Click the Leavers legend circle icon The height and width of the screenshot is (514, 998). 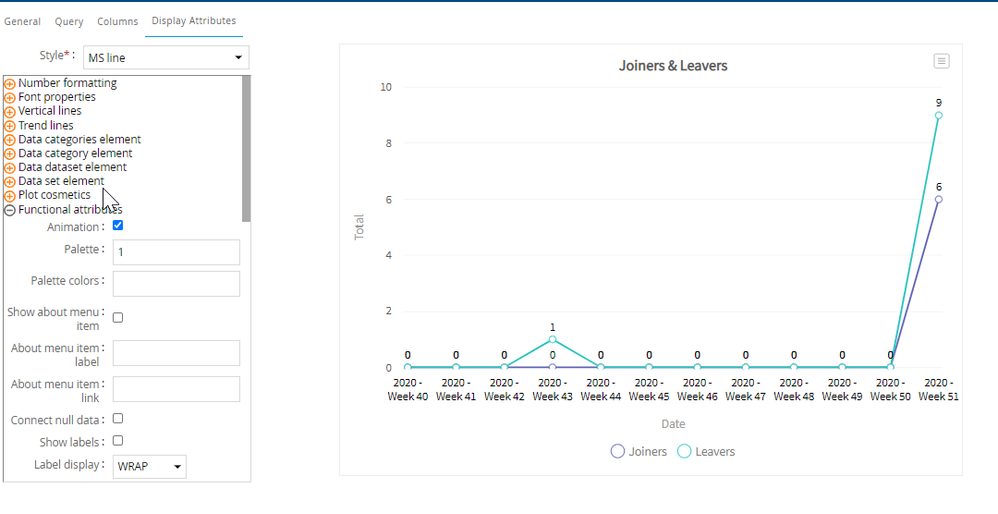684,452
